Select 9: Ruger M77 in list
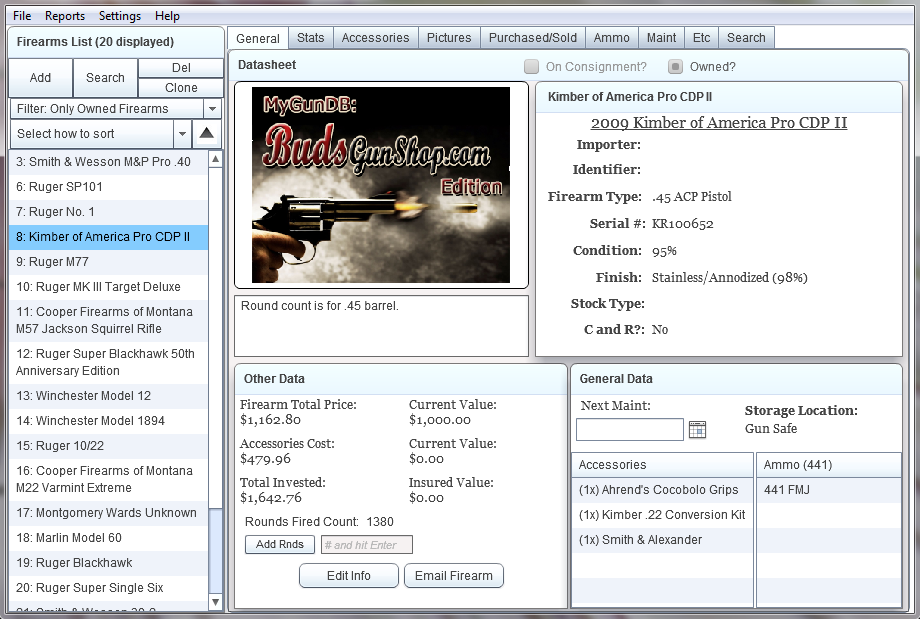 coord(109,262)
